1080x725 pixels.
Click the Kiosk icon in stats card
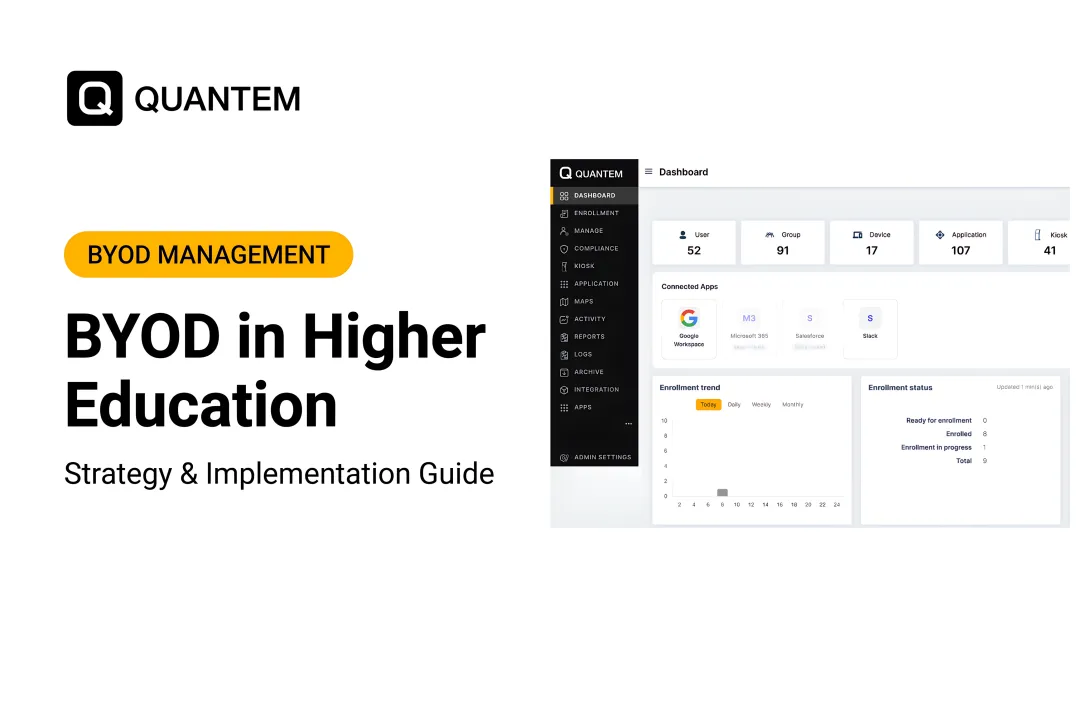[x=1037, y=235]
